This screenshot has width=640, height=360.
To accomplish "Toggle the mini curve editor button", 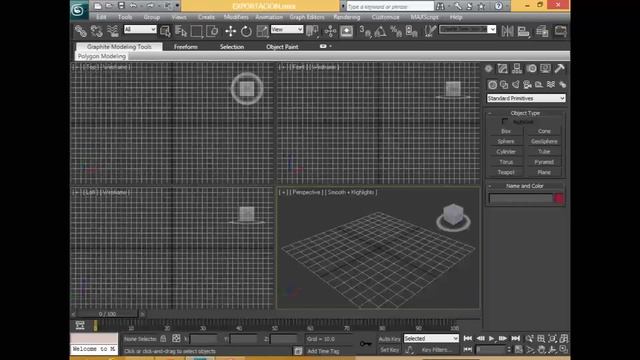I will coord(80,325).
